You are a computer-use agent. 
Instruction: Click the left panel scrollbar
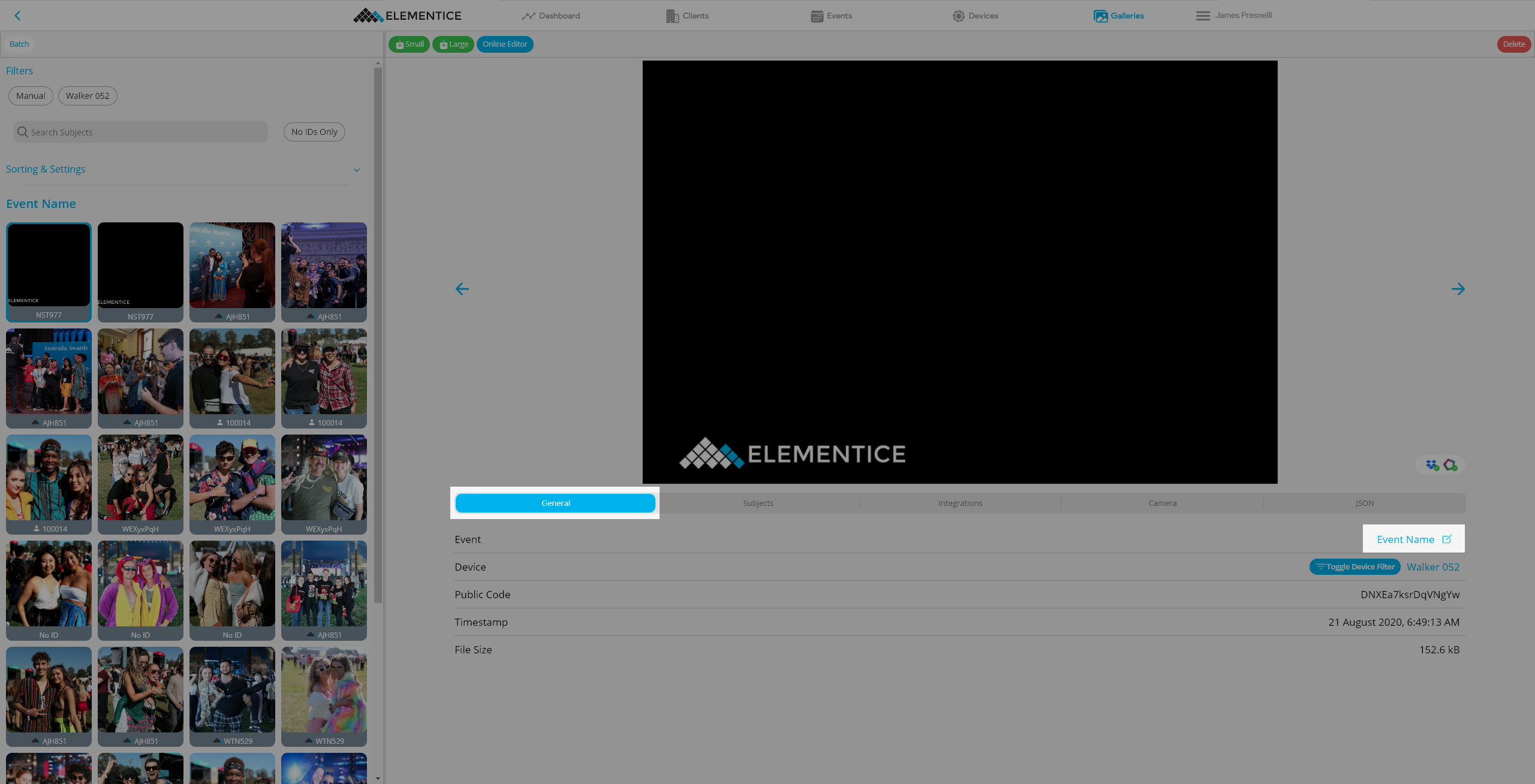[x=378, y=336]
